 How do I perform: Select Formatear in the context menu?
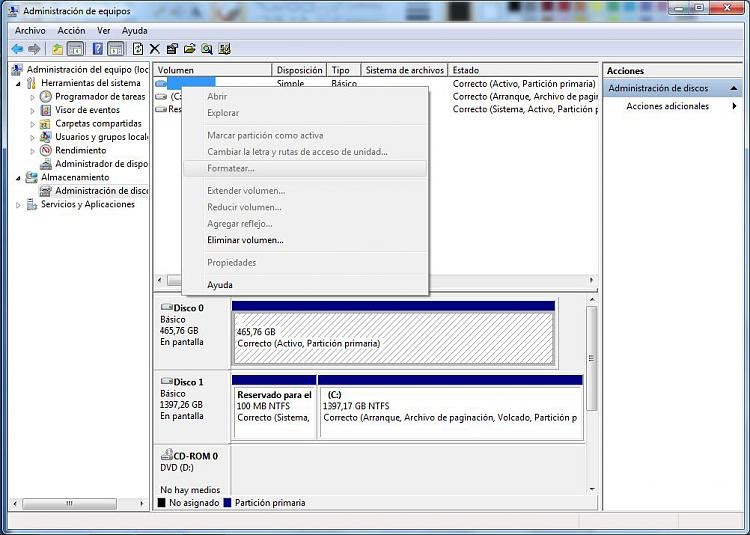pyautogui.click(x=305, y=168)
